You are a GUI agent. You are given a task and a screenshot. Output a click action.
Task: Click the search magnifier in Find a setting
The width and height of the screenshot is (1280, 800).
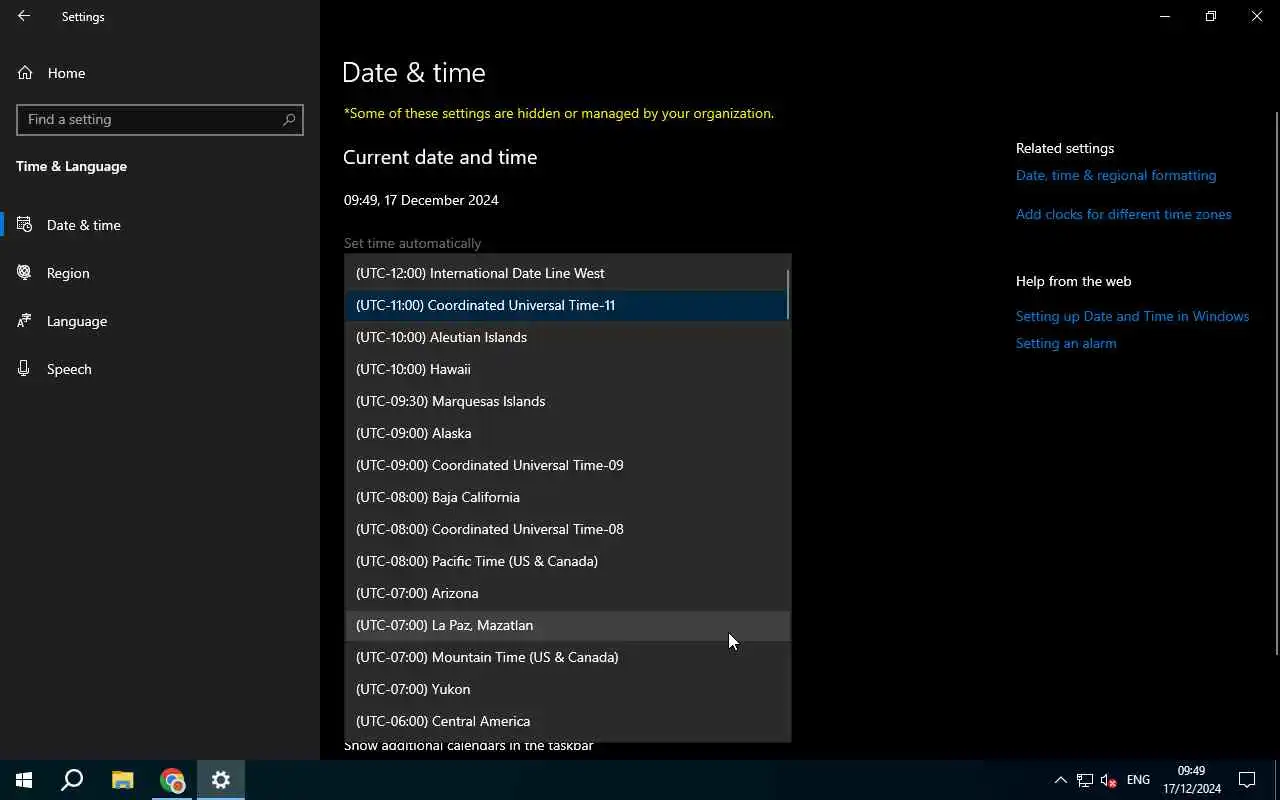tap(289, 119)
